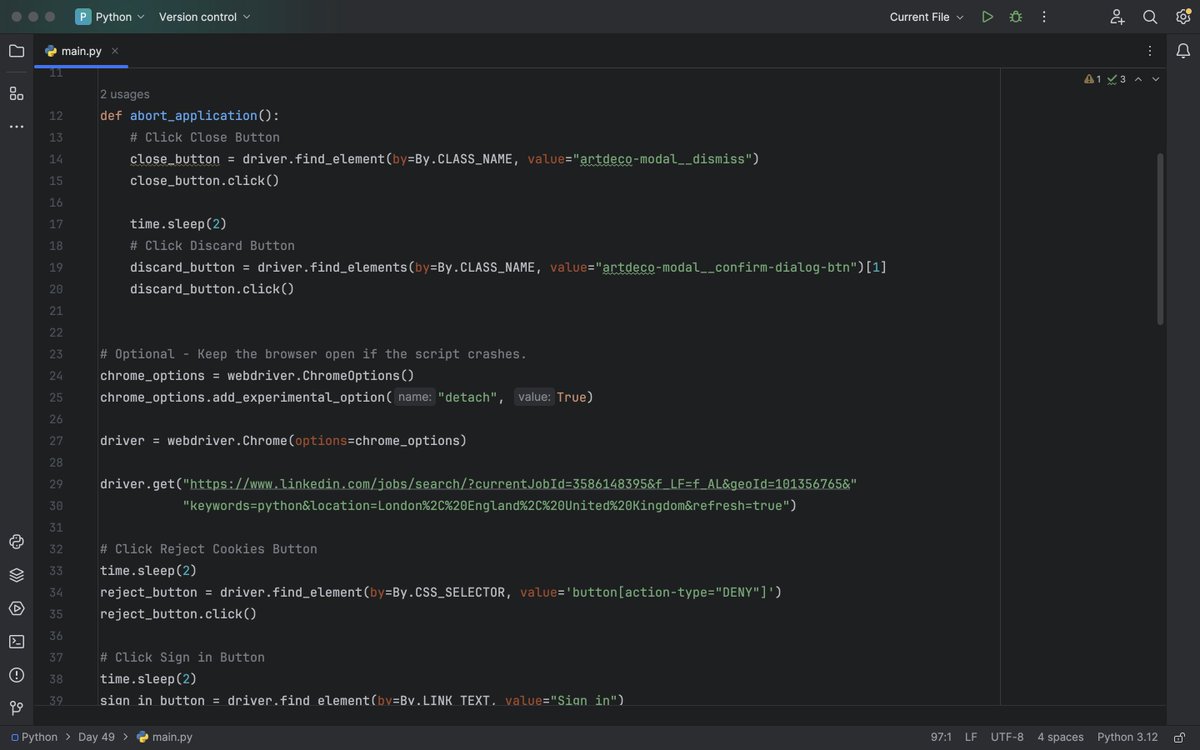The height and width of the screenshot is (750, 1200).
Task: Open the Python Packages layers icon
Action: click(x=16, y=575)
